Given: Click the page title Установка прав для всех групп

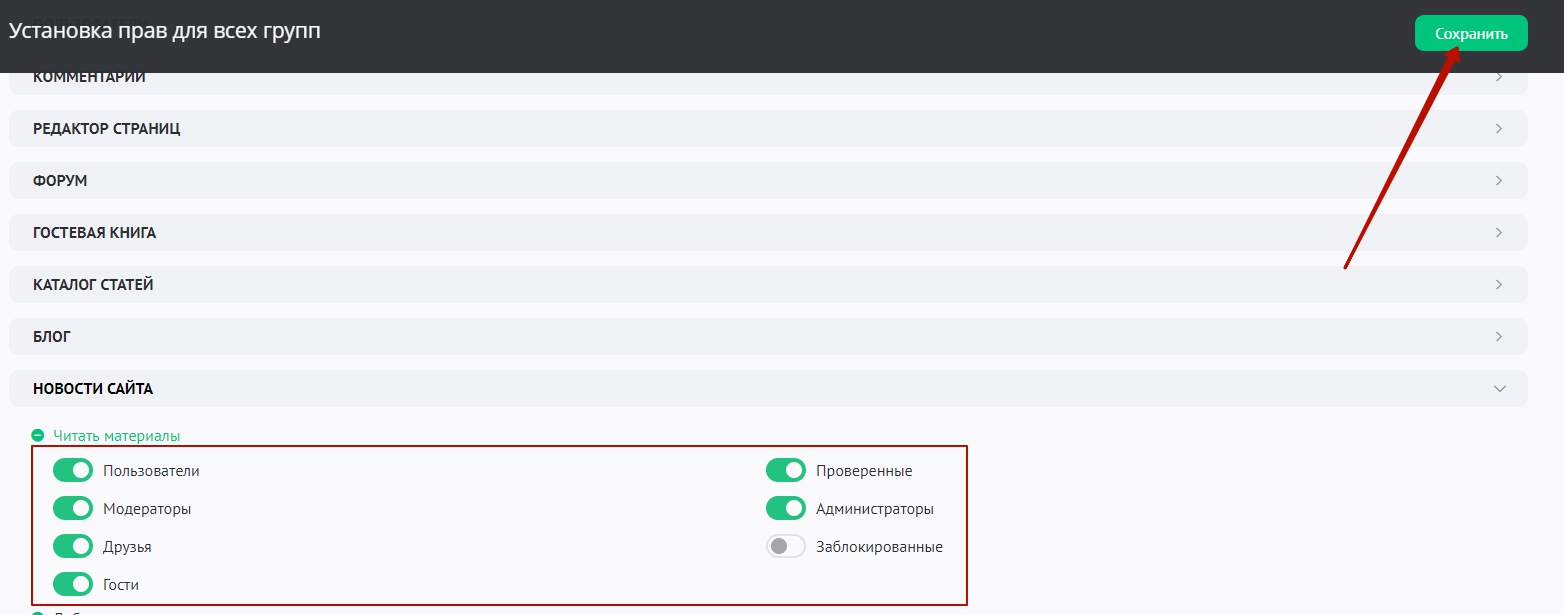Looking at the screenshot, I should 165,31.
